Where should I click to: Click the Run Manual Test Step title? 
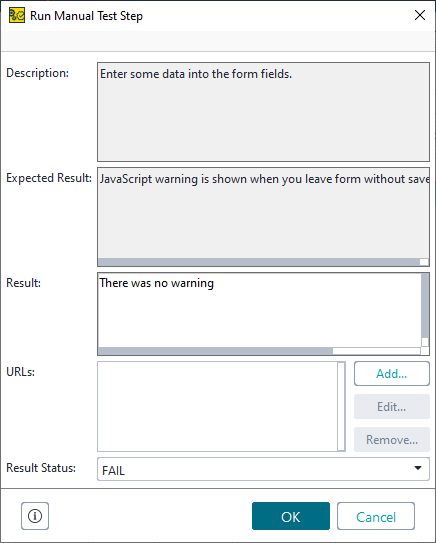[86, 16]
